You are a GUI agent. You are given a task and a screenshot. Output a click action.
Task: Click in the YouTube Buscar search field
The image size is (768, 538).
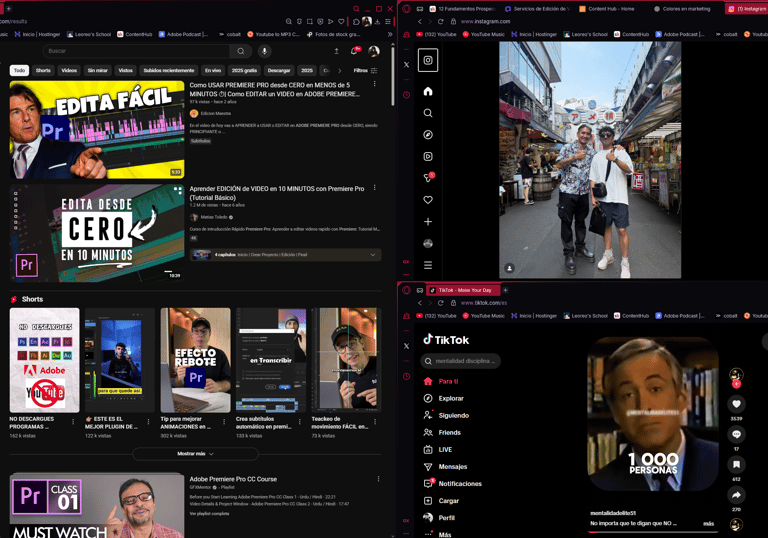click(136, 51)
